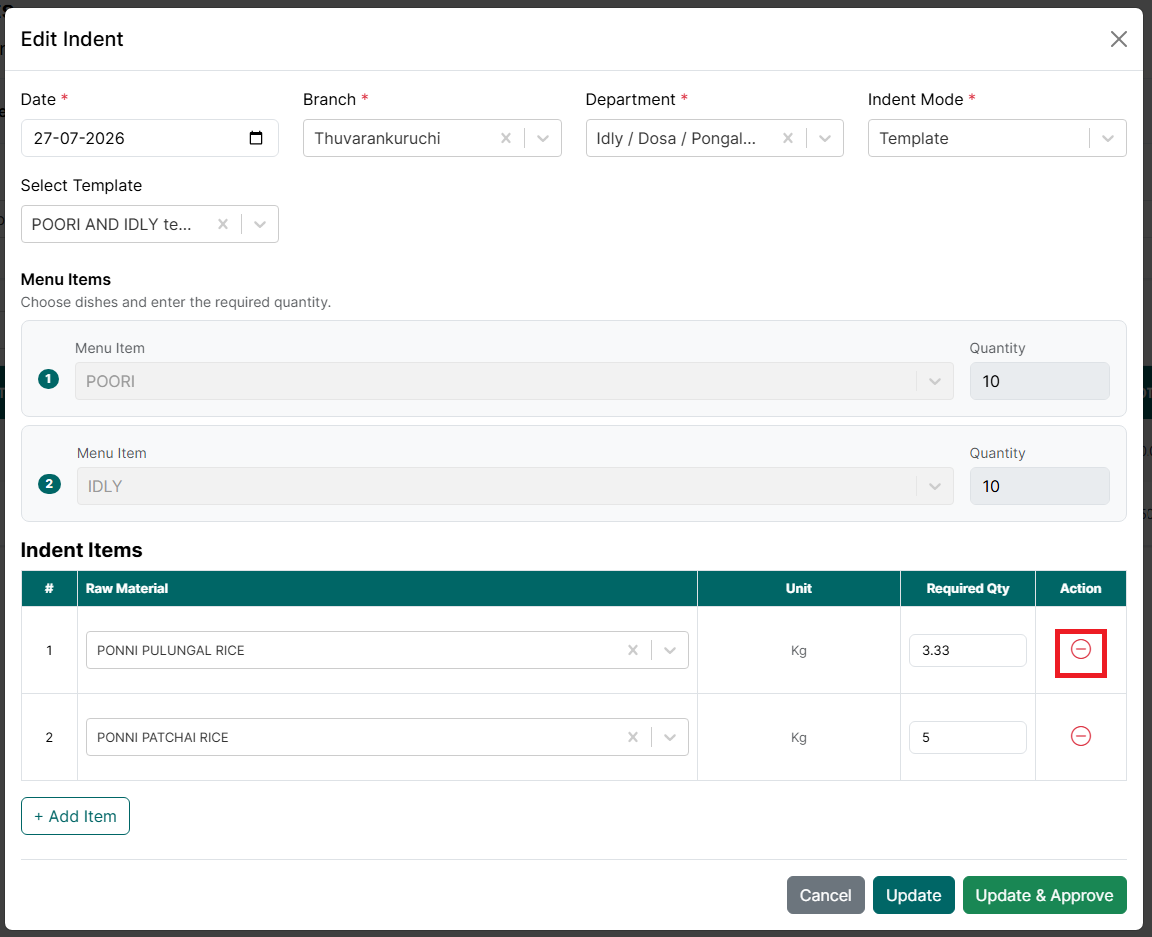
Task: Clear the Thuvarankuruchi branch selection
Action: point(505,138)
